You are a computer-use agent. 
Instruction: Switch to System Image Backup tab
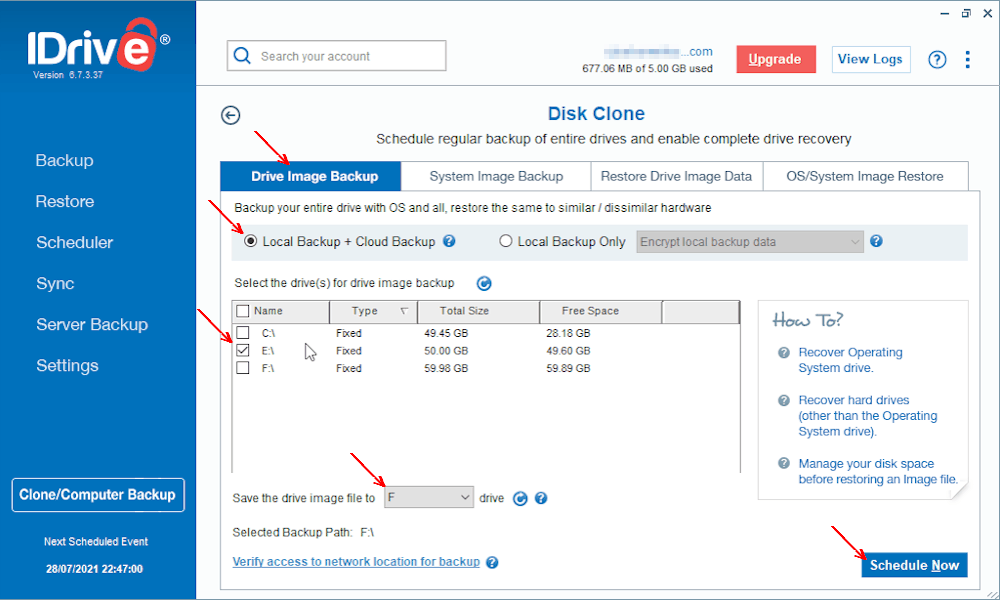tap(496, 176)
